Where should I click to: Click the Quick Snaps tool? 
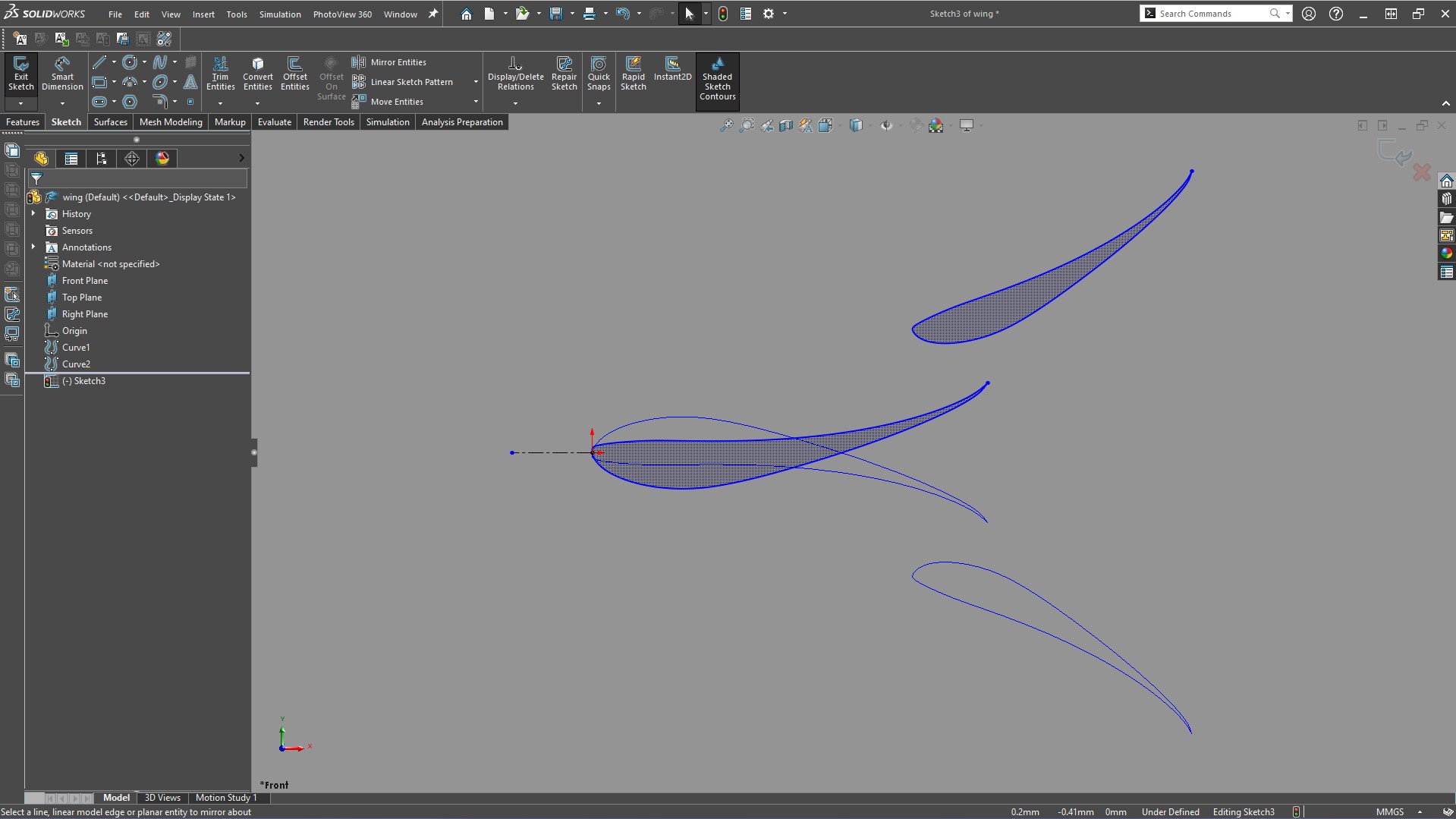coord(599,74)
